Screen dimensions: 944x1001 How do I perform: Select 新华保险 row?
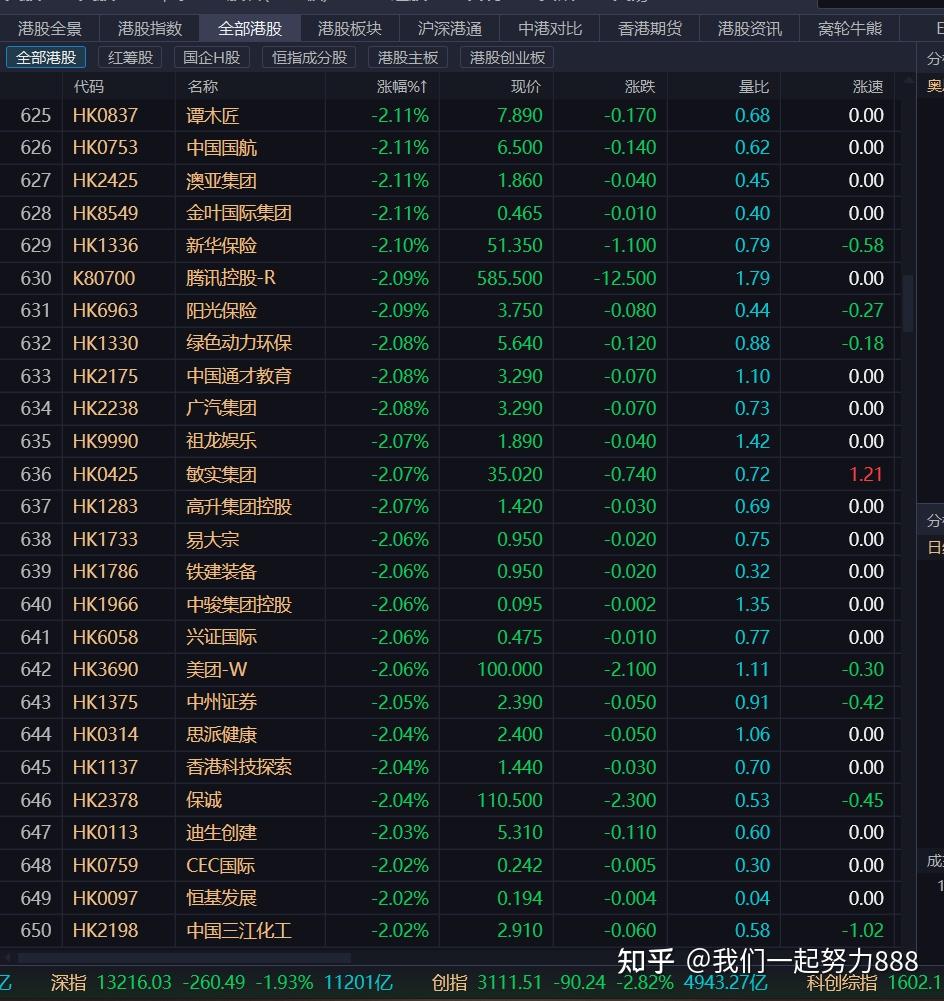450,246
